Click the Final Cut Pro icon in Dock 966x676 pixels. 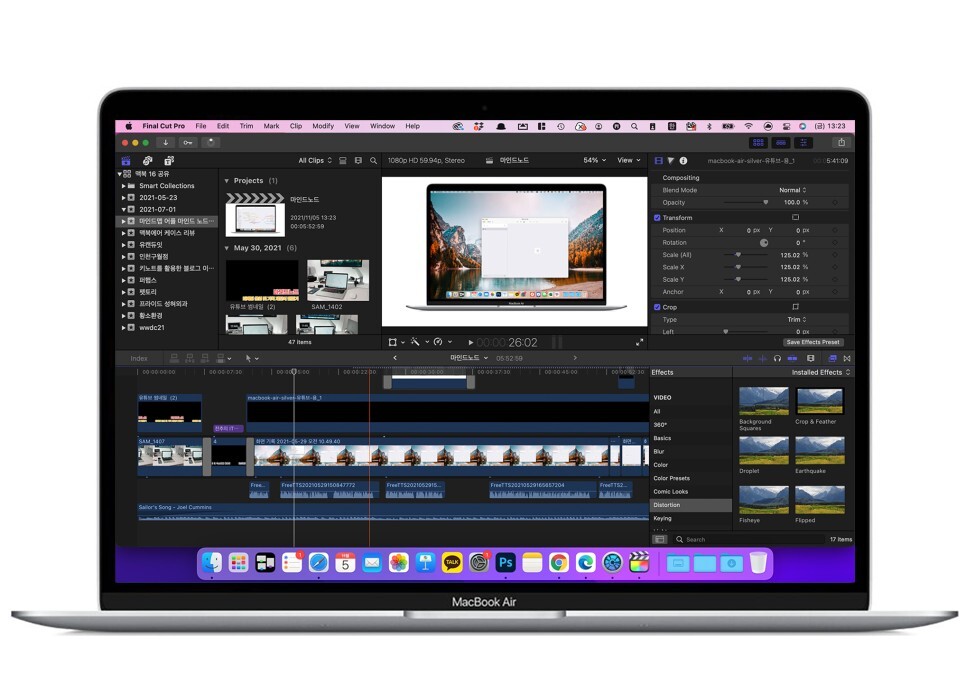[x=639, y=563]
